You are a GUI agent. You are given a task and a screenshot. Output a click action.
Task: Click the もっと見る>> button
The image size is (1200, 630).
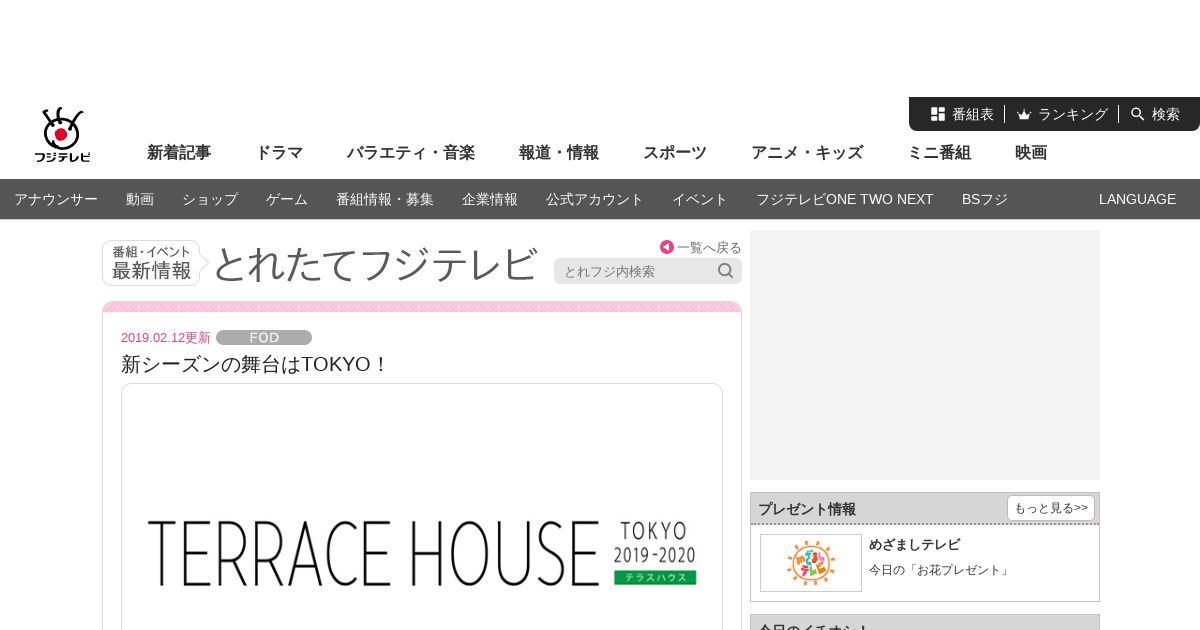(x=1051, y=508)
